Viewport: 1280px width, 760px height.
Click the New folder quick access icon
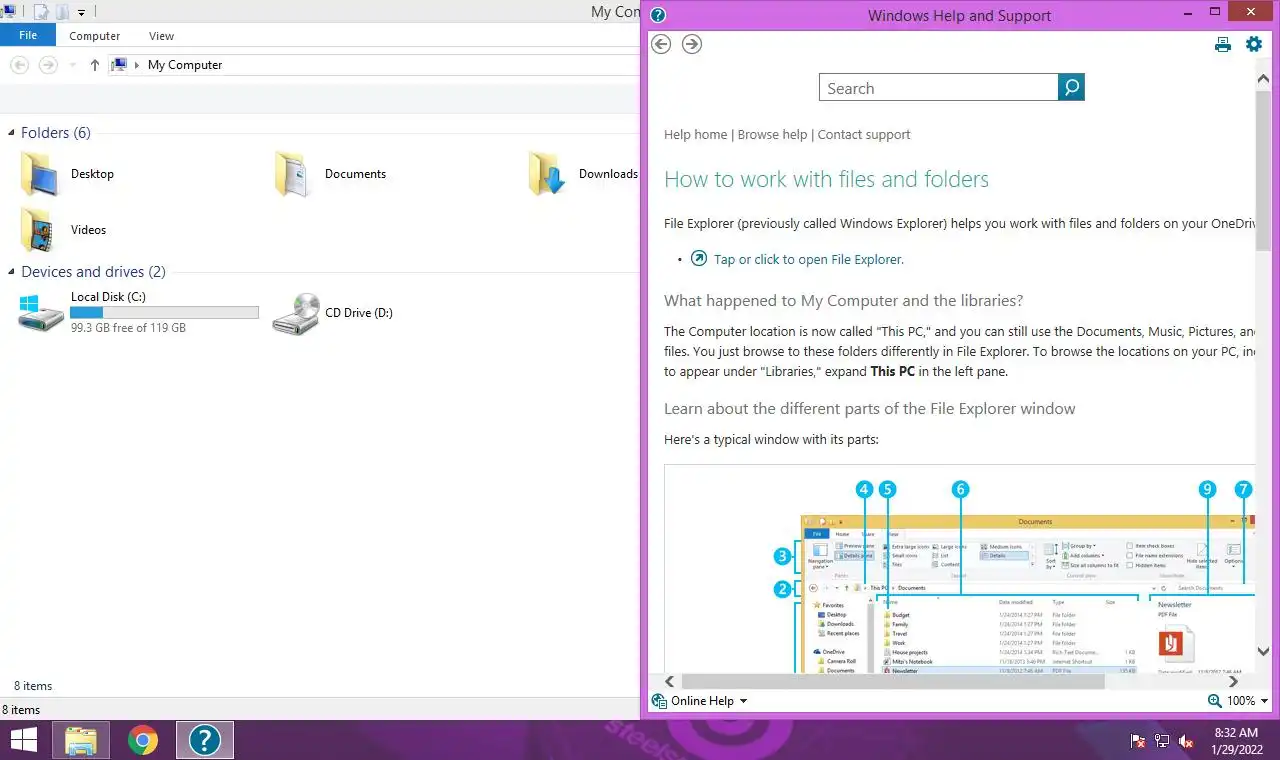tap(62, 12)
